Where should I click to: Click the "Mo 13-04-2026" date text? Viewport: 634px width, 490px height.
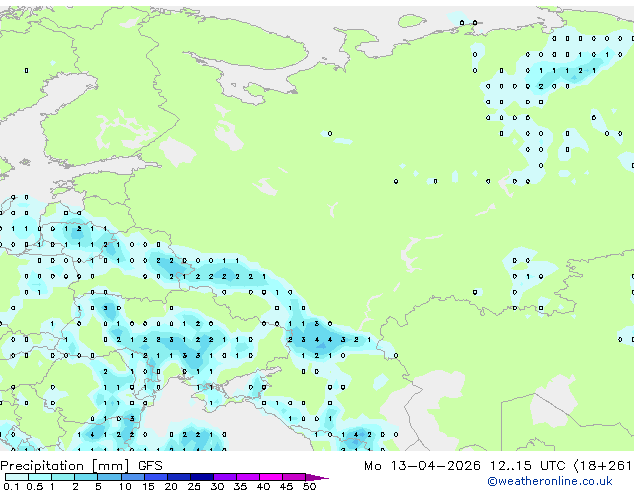point(422,466)
